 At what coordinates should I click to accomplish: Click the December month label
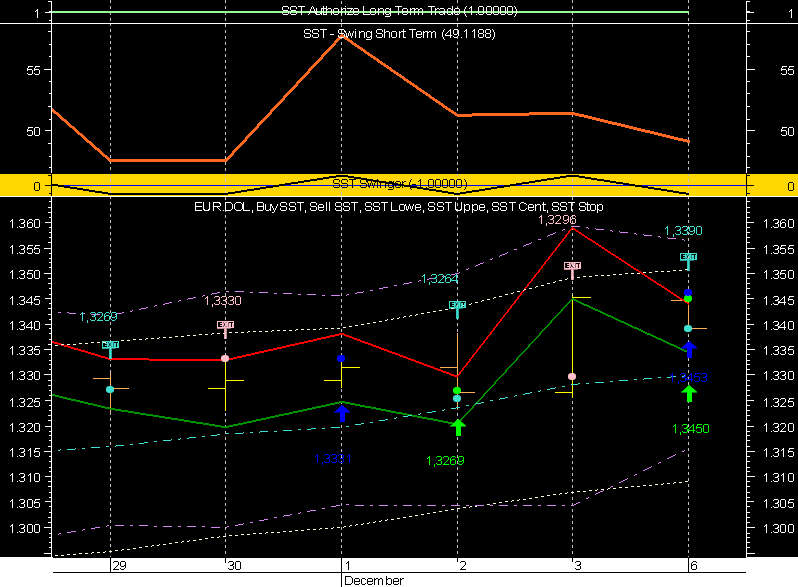click(x=374, y=580)
